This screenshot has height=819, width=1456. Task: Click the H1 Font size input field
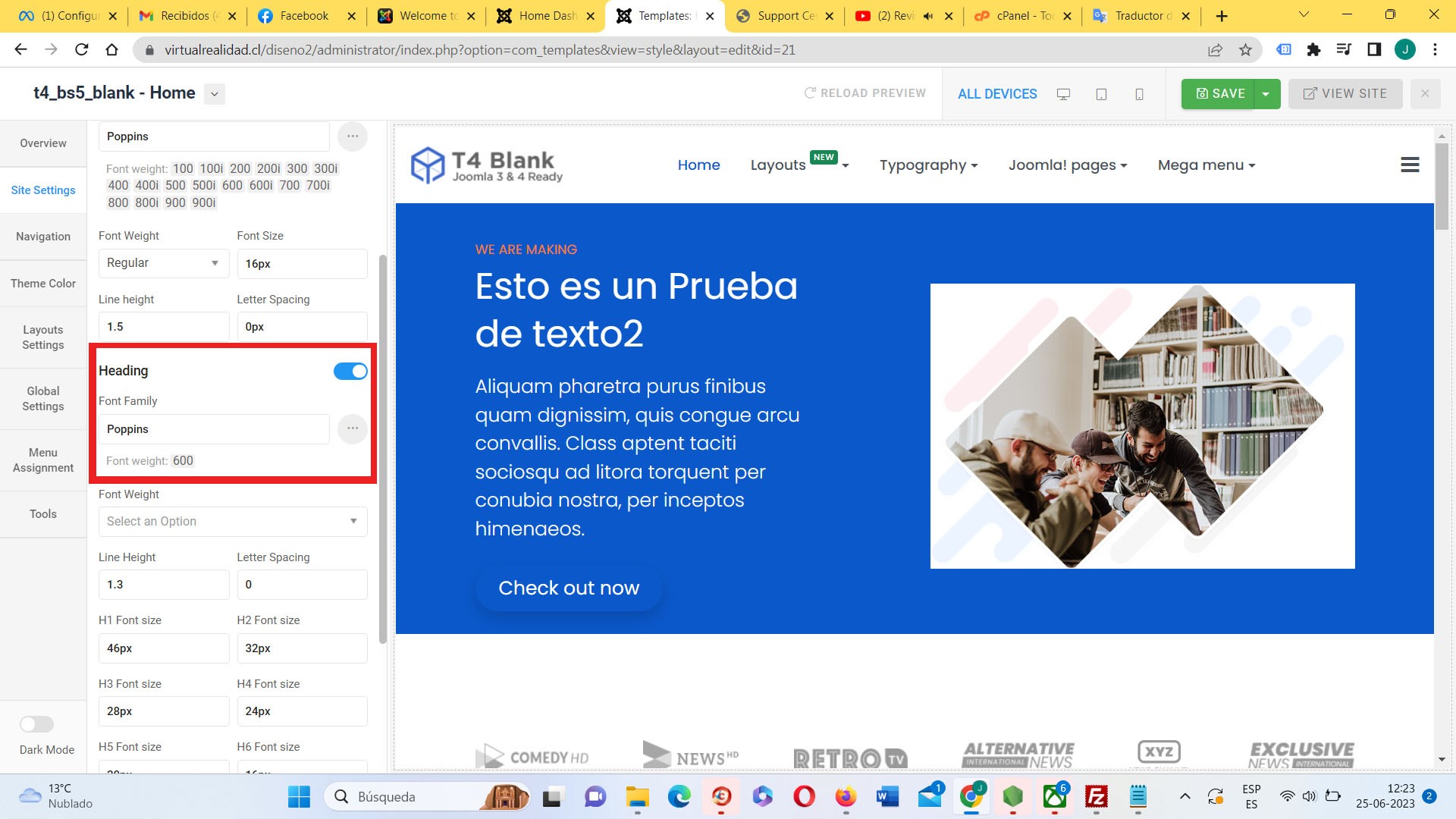click(163, 648)
